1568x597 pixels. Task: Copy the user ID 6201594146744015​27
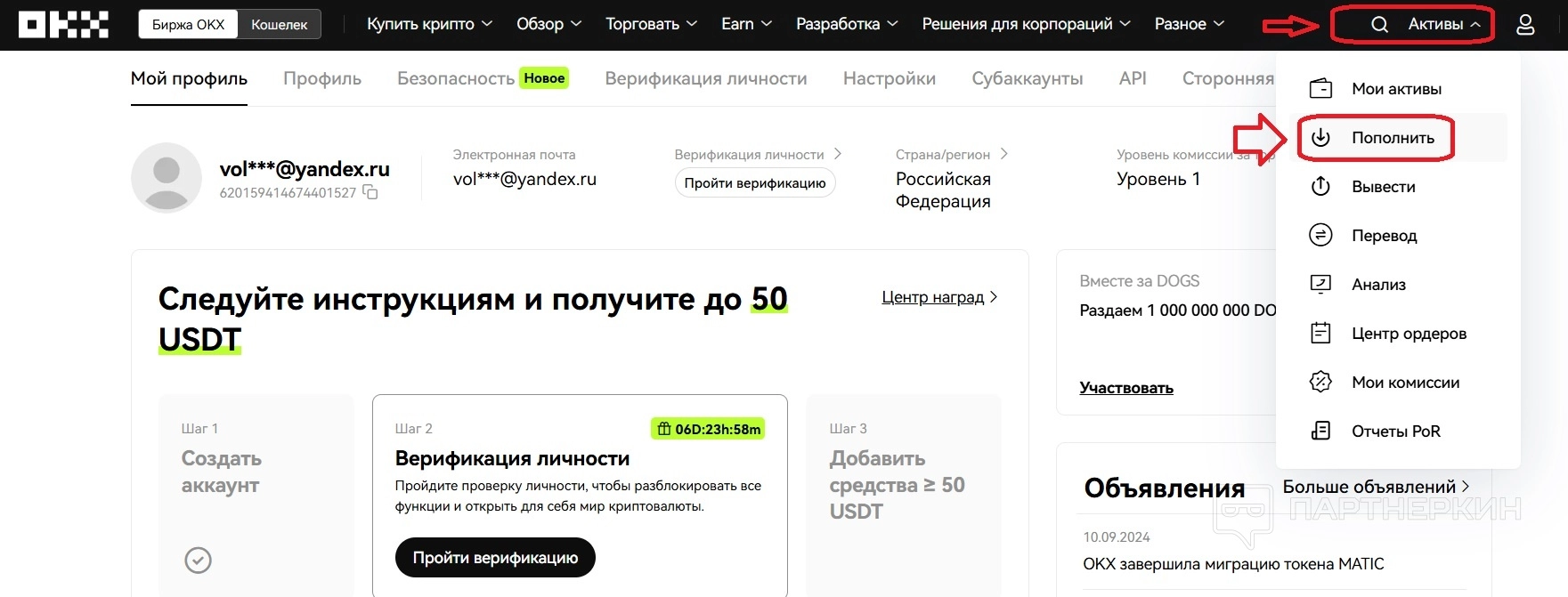pos(370,193)
